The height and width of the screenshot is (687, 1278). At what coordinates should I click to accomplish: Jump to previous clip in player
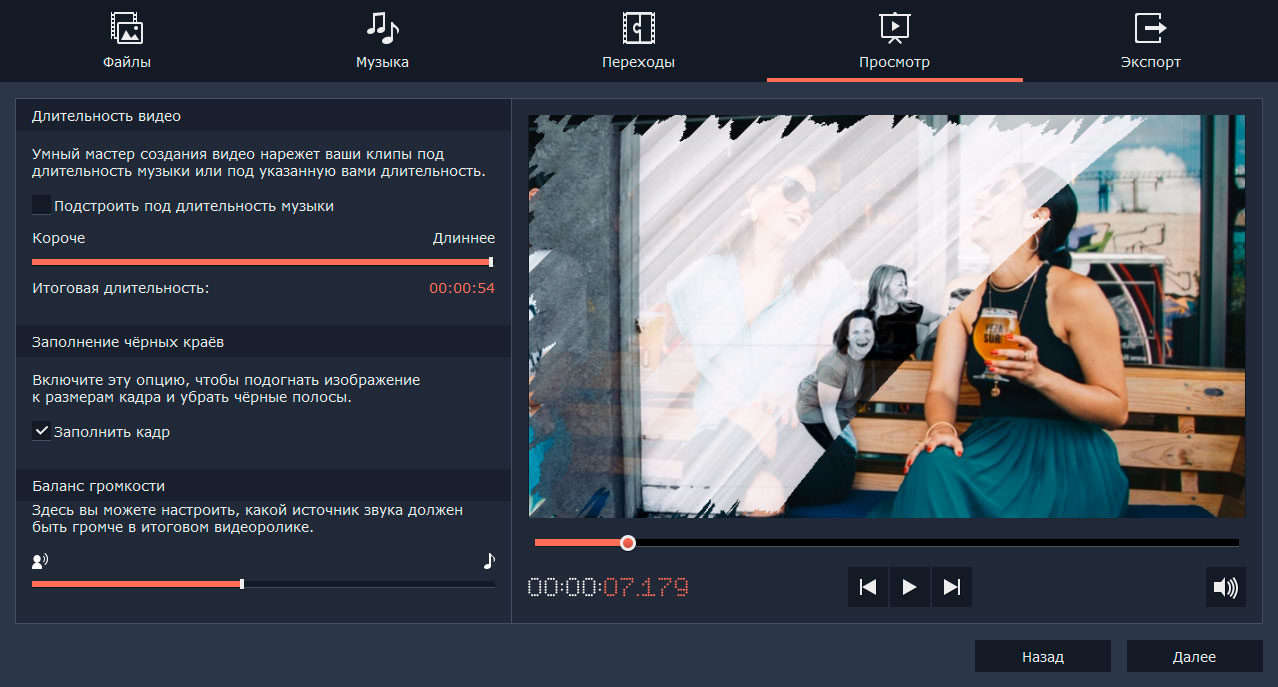[x=868, y=587]
